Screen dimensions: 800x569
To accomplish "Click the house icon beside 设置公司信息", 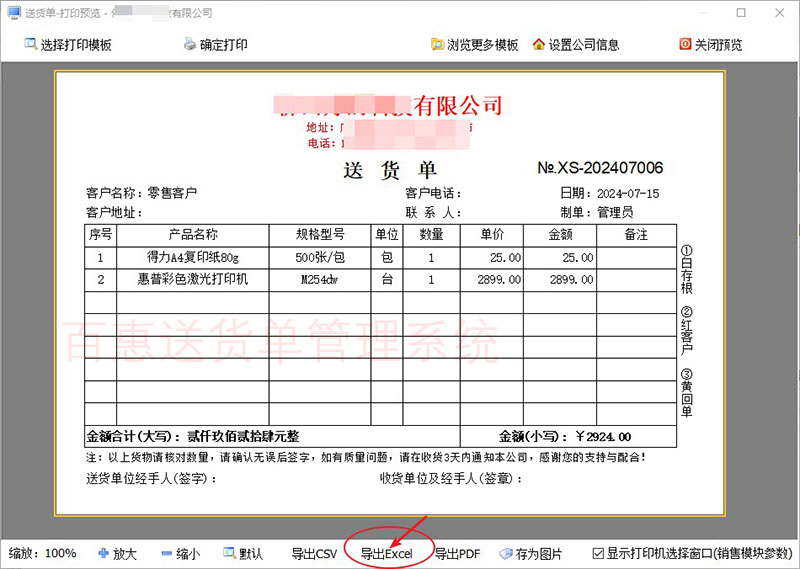I will pyautogui.click(x=539, y=44).
